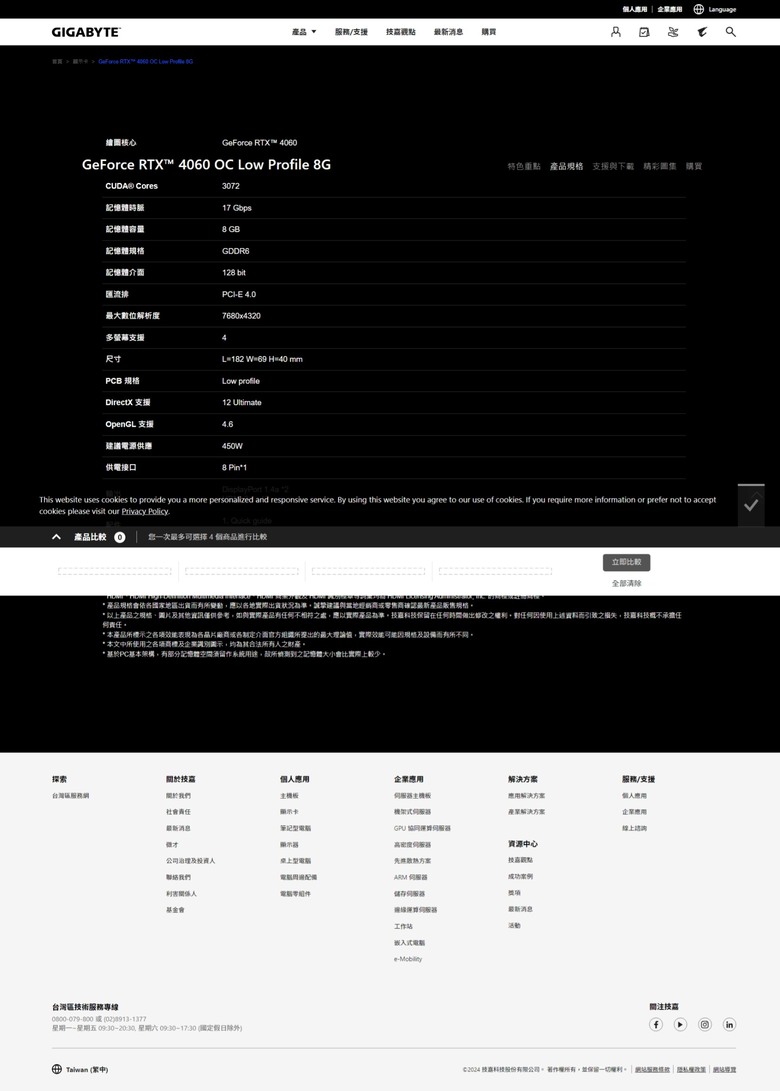This screenshot has height=1091, width=780.
Task: Open footer link 主機板
Action: (289, 795)
